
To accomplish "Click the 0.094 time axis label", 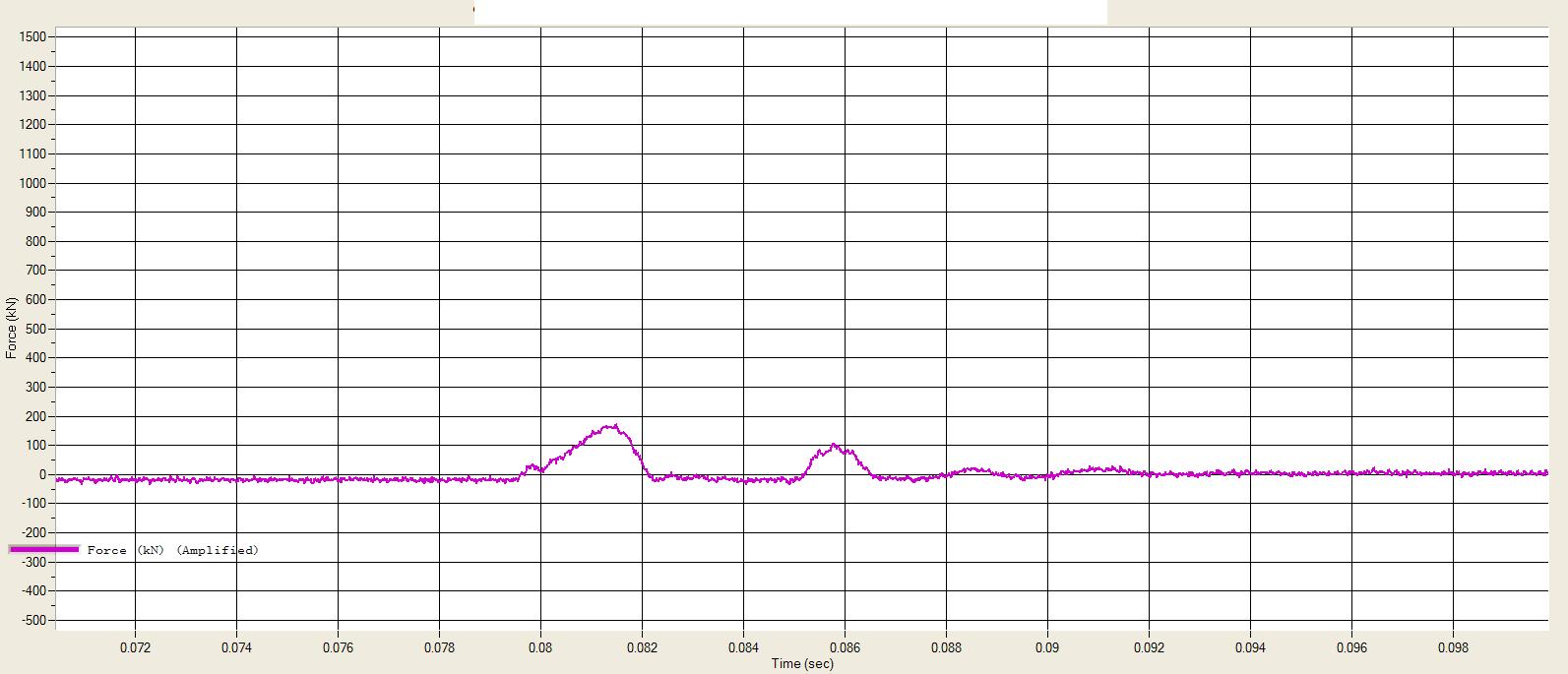I will click(1250, 647).
